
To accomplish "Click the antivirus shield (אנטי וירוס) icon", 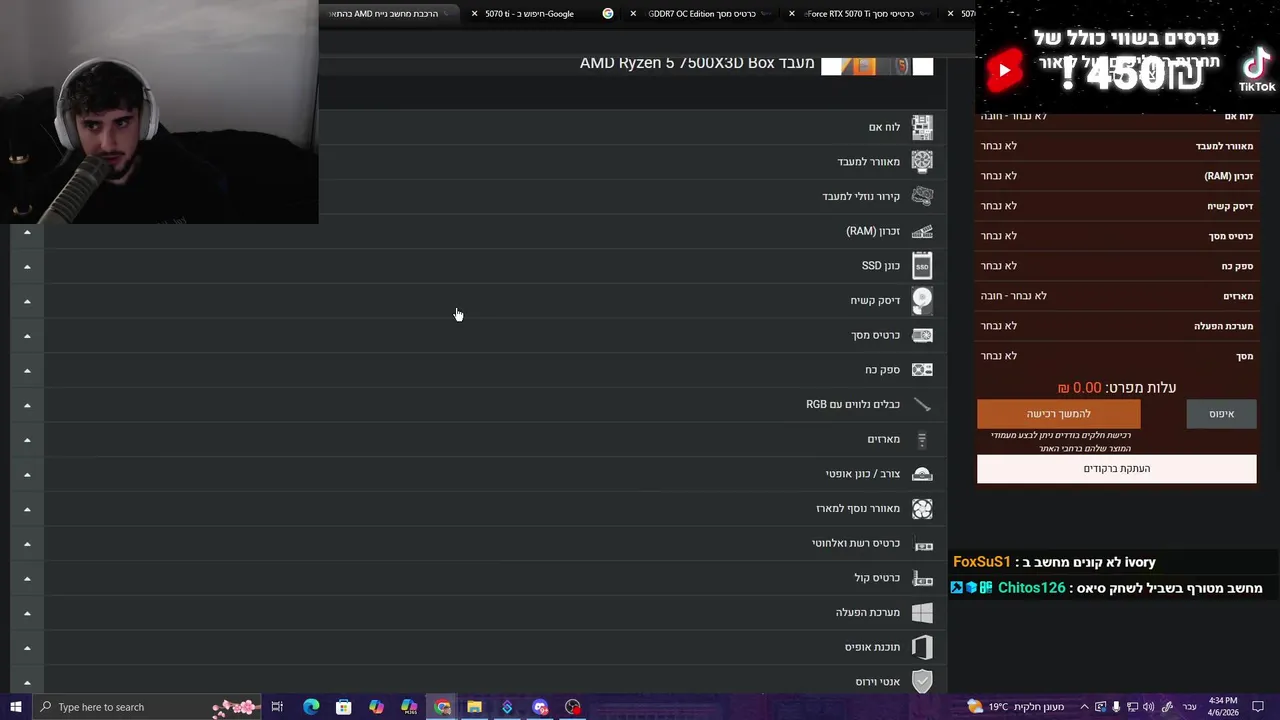I will click(922, 682).
